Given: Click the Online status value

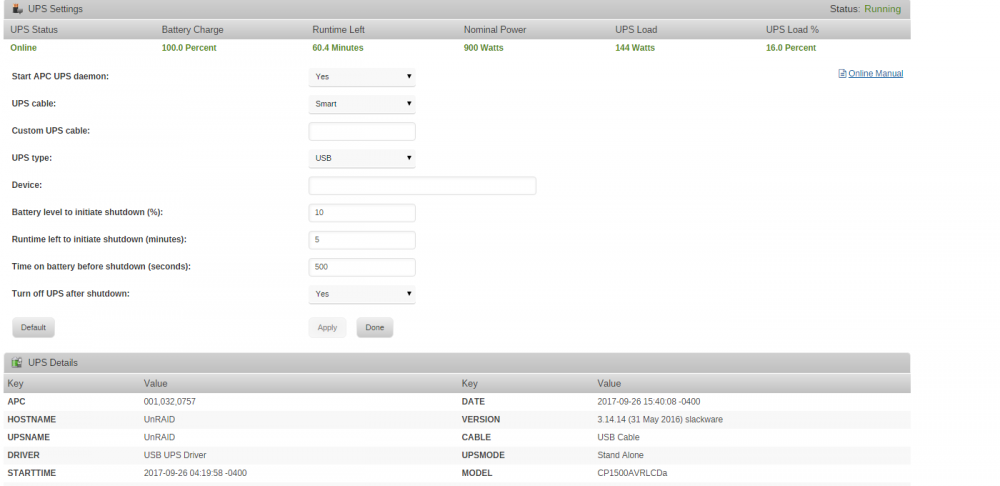Looking at the screenshot, I should 24,48.
